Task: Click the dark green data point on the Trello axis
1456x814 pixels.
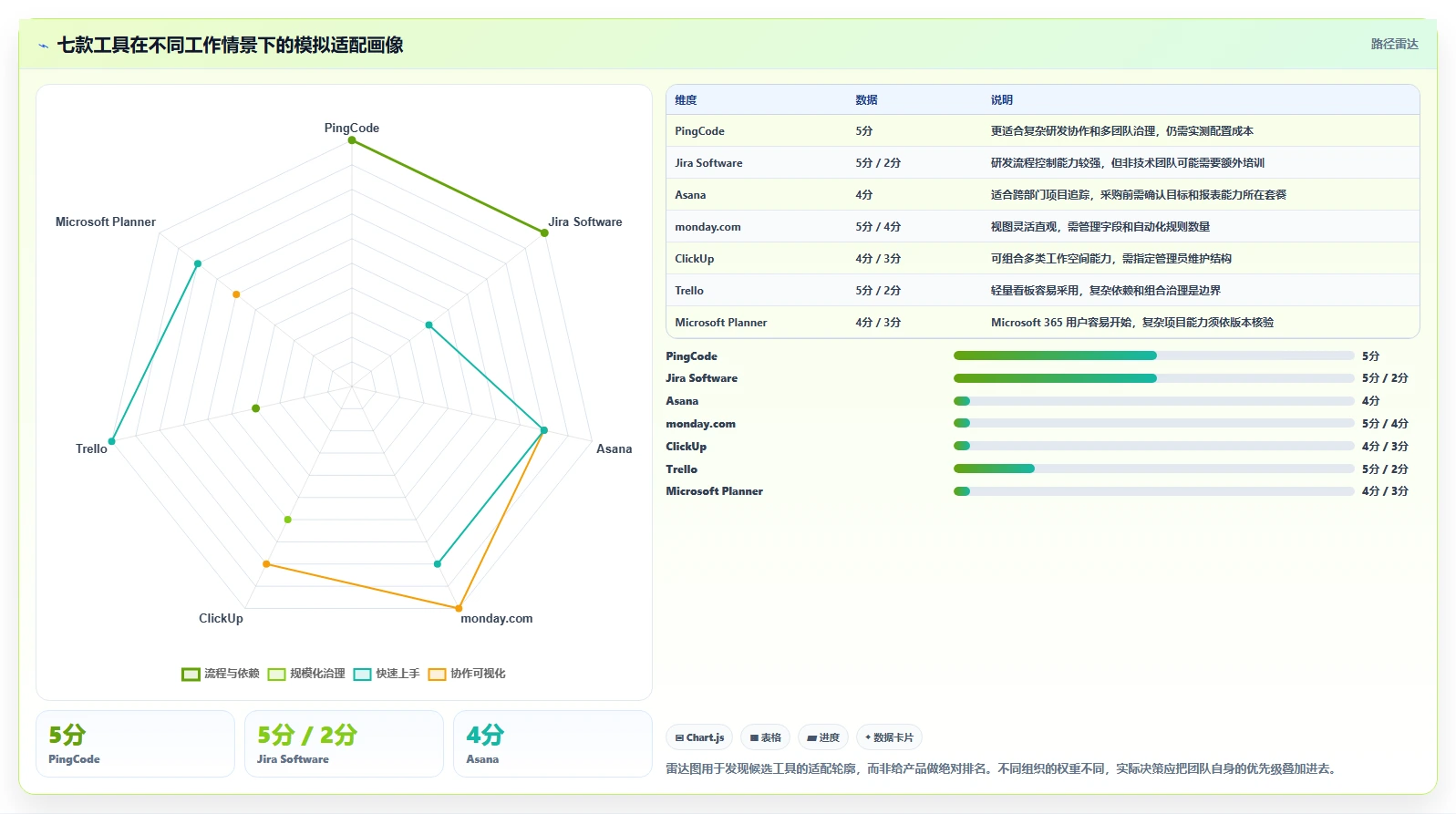Action: point(256,408)
